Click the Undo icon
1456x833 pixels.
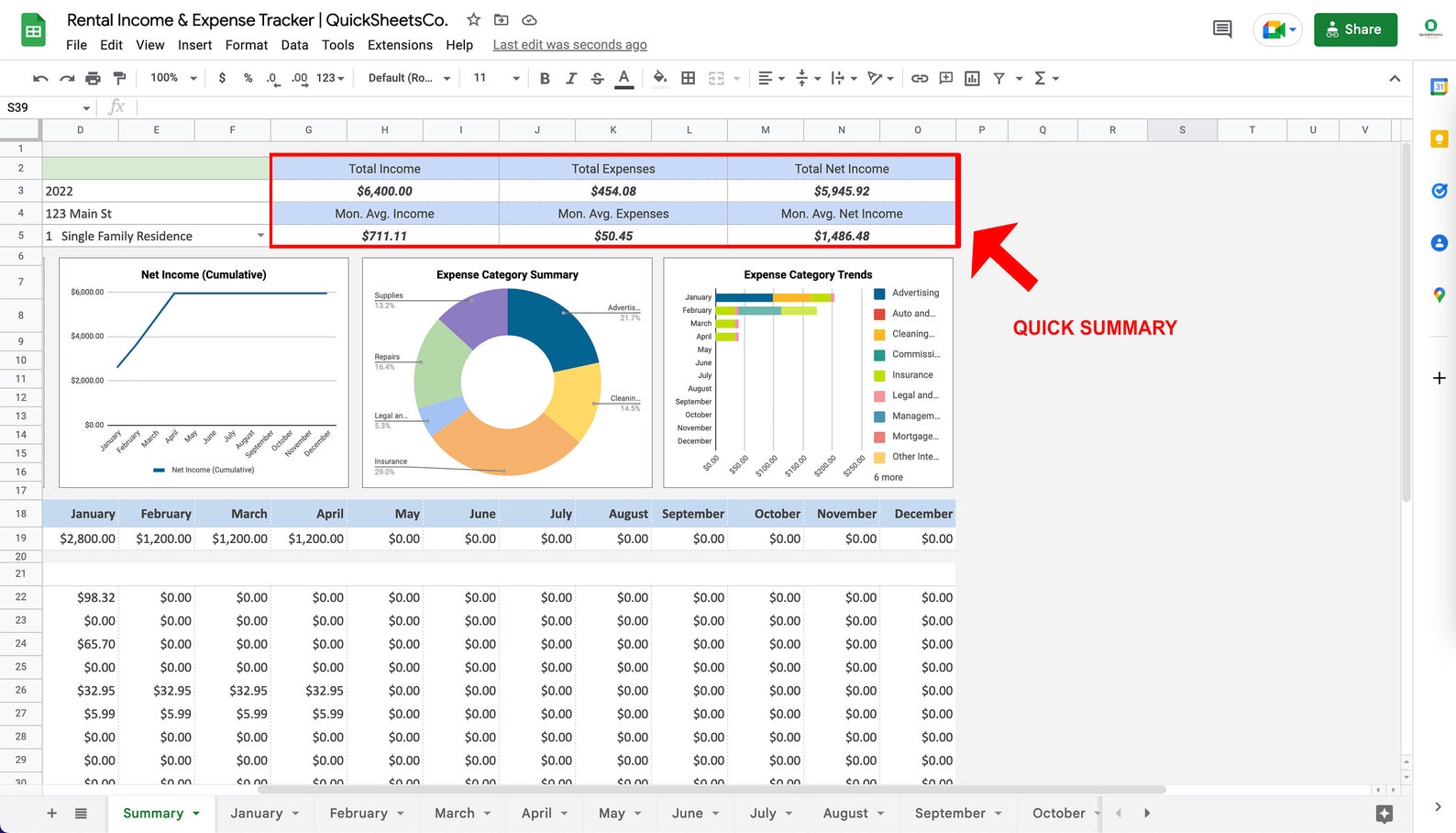tap(40, 79)
